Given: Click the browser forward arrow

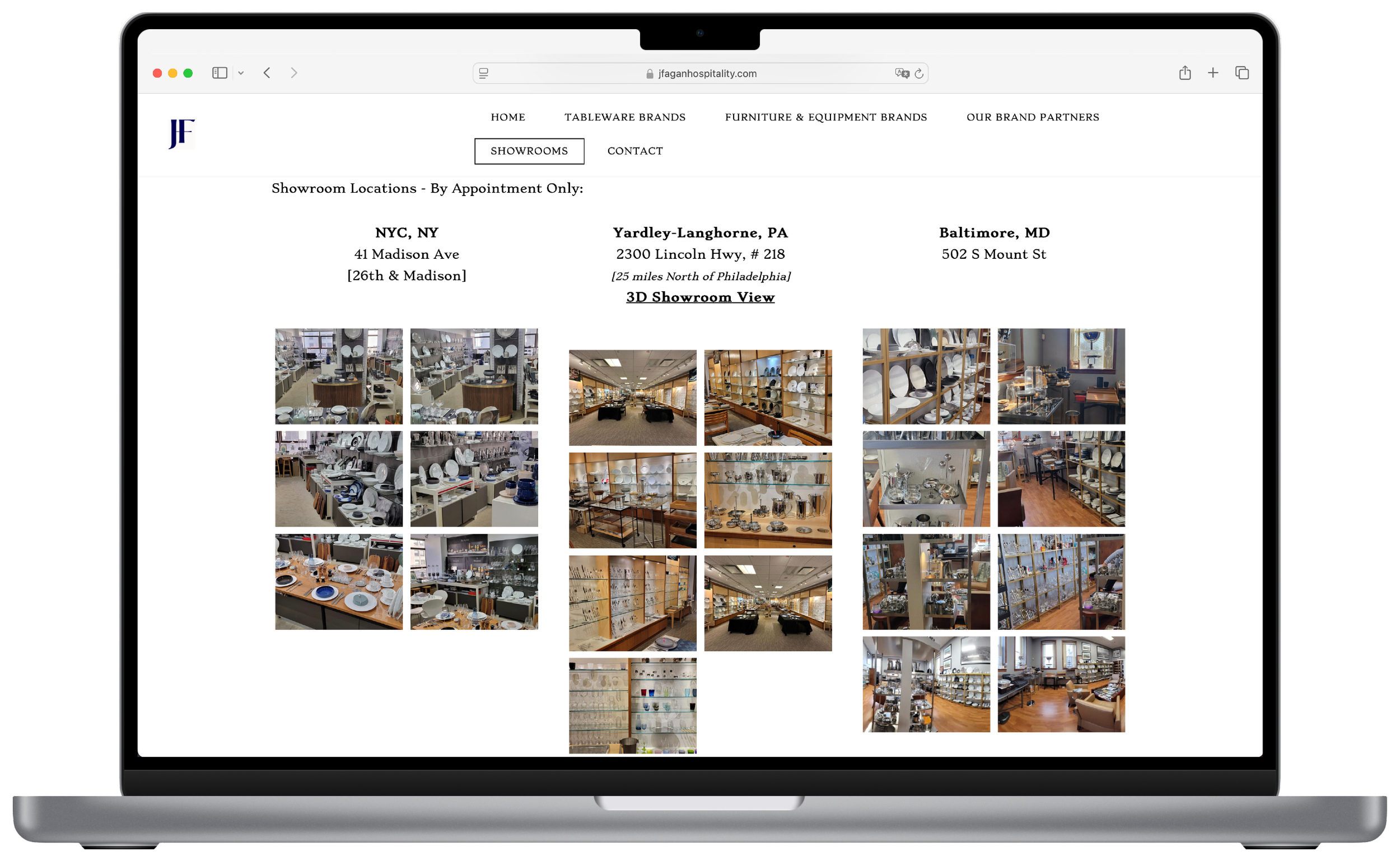Looking at the screenshot, I should click(293, 73).
